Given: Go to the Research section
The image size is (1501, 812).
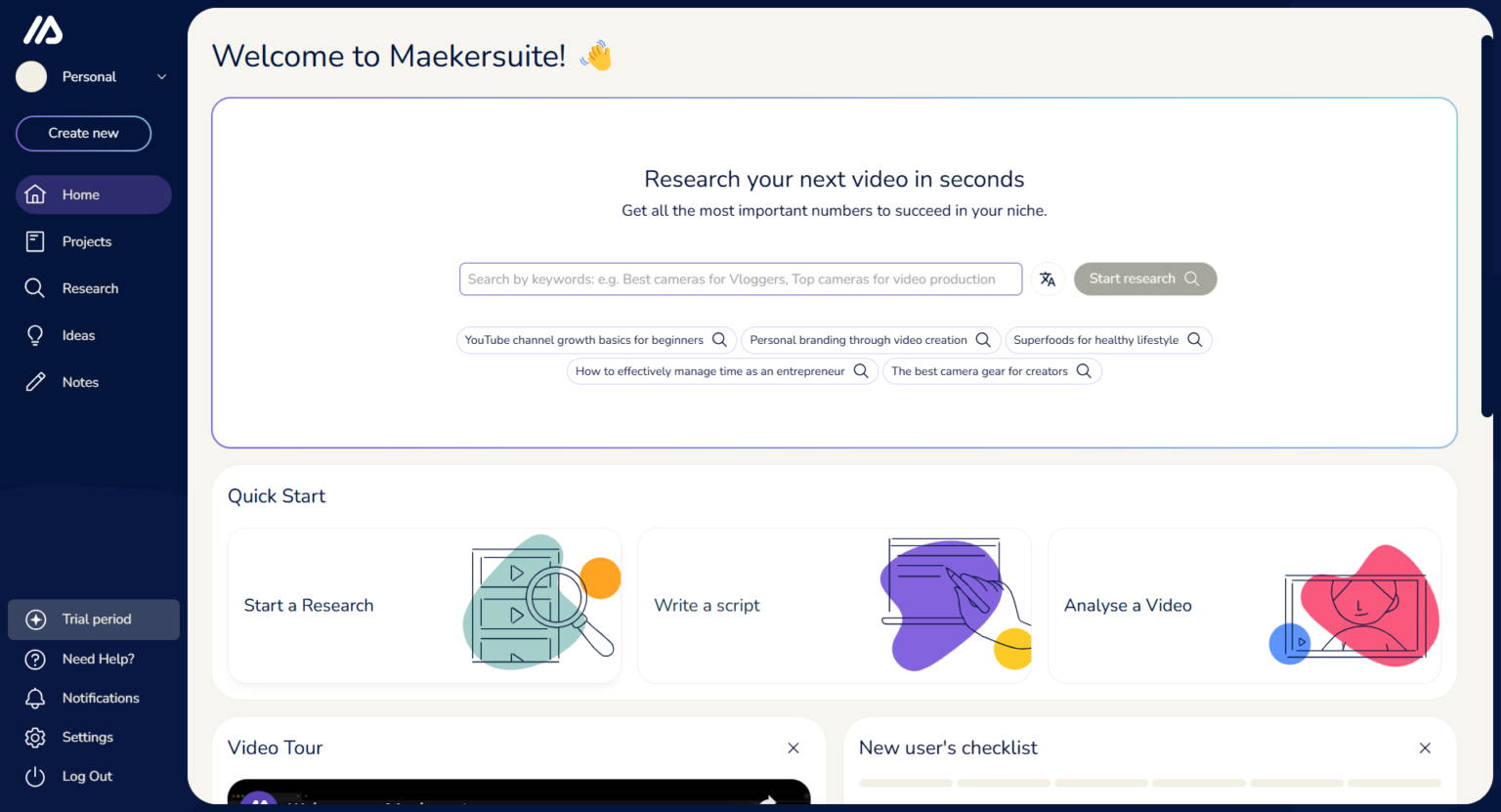Looking at the screenshot, I should pyautogui.click(x=90, y=288).
